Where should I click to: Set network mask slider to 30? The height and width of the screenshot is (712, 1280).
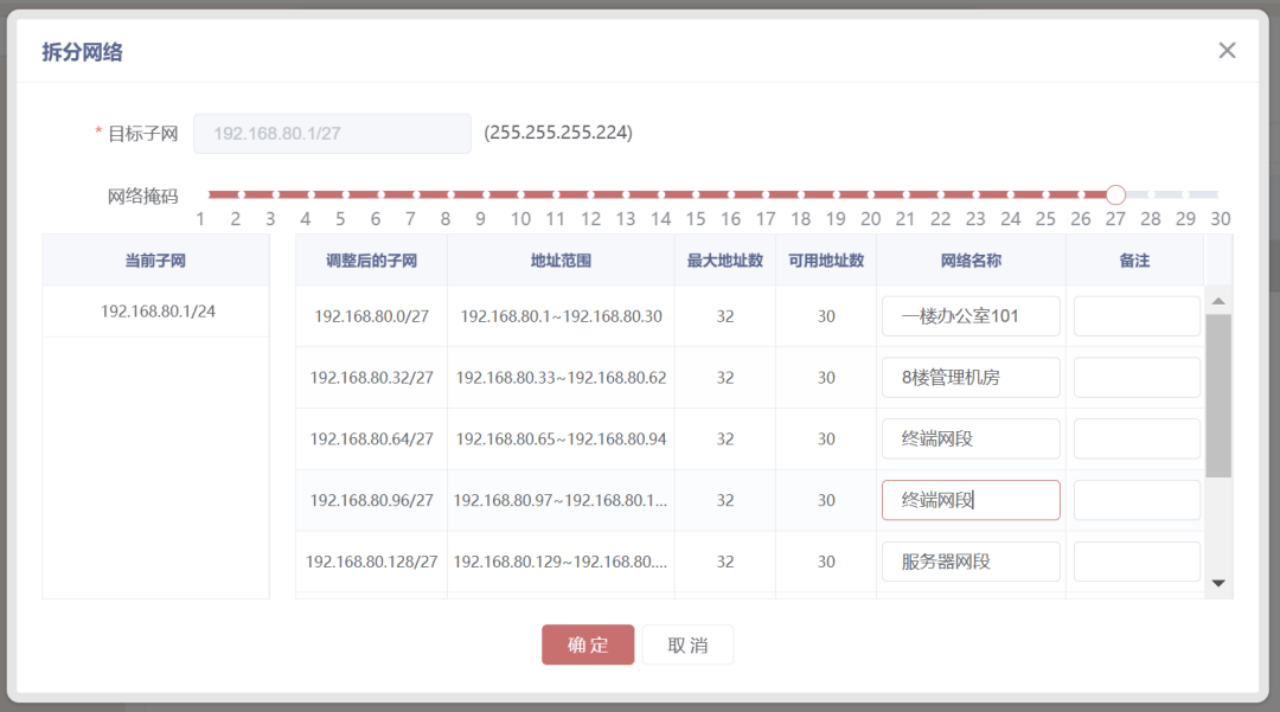[x=1218, y=195]
